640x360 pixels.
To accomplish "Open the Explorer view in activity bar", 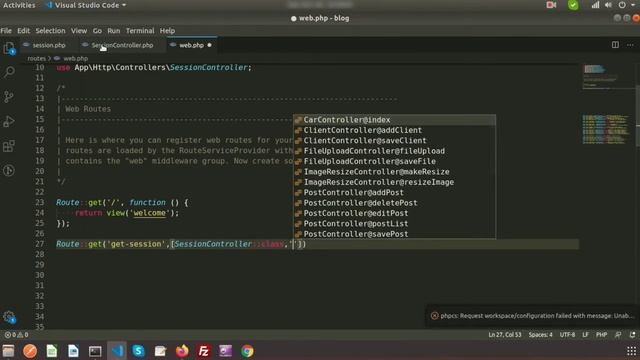I will click(x=9, y=49).
